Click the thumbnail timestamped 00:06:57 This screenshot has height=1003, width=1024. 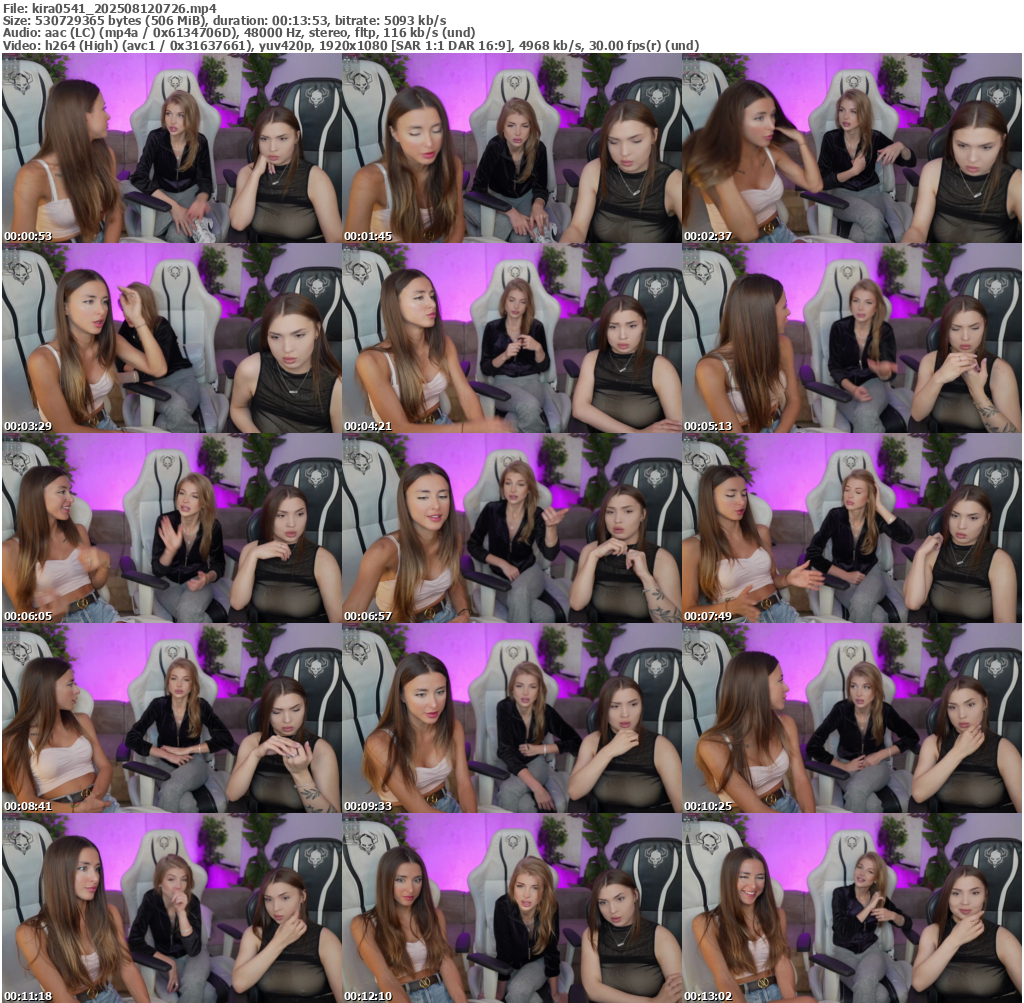(x=512, y=528)
